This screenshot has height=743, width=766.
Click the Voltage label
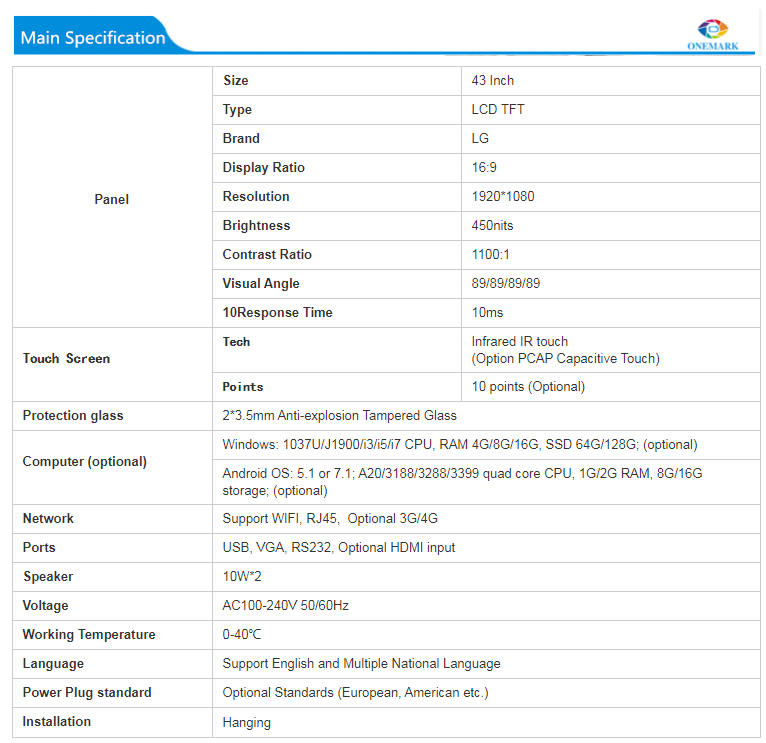(45, 606)
